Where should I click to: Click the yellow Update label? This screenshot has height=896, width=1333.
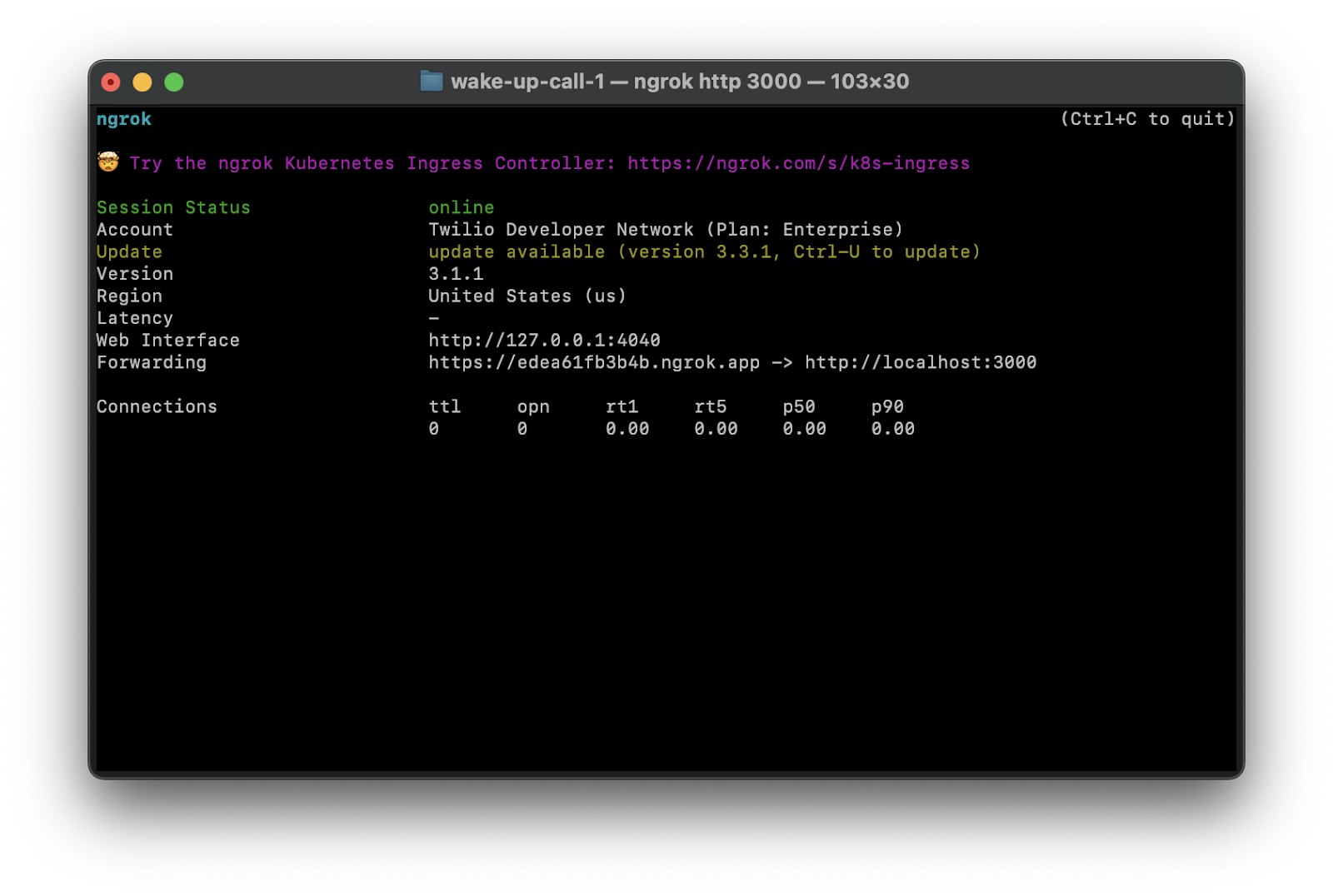(129, 251)
